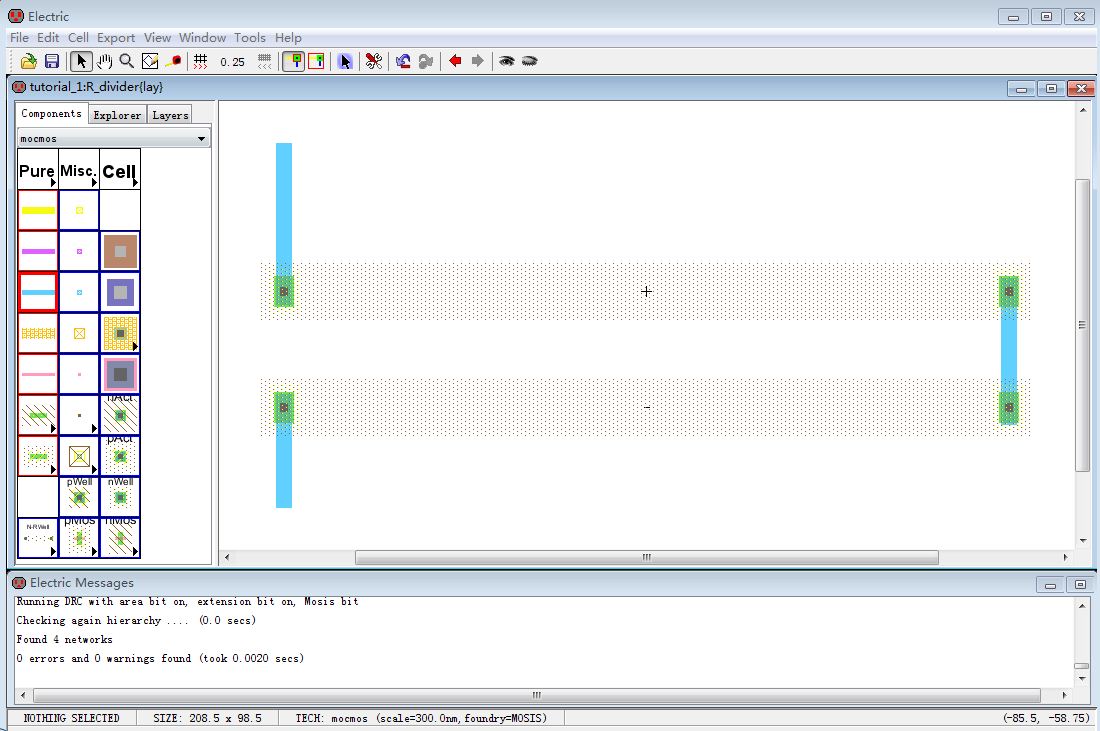Choose the green hatched active arc
The image size is (1100, 731).
coord(38,415)
